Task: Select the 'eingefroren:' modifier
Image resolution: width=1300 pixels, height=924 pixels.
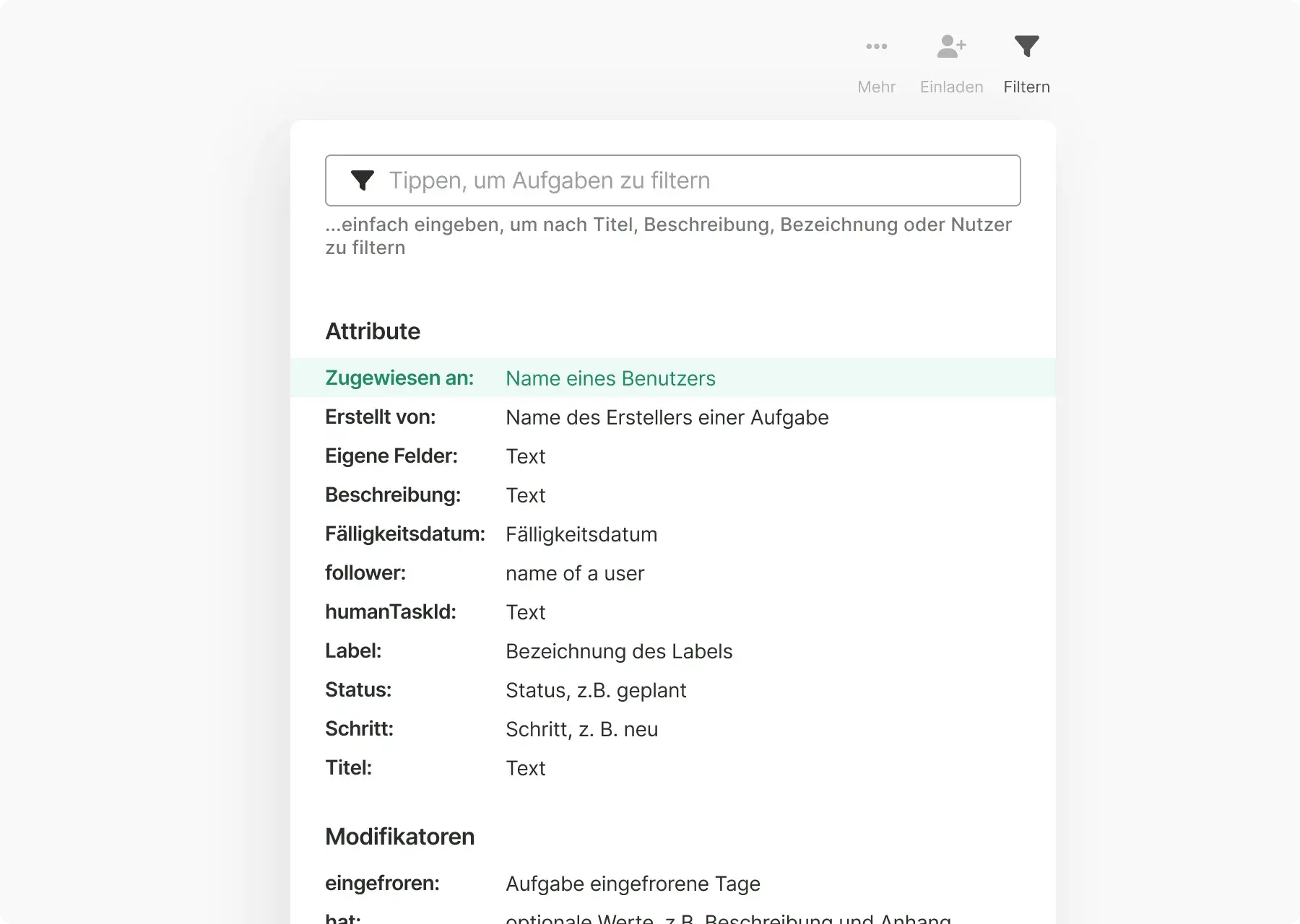Action: click(382, 884)
